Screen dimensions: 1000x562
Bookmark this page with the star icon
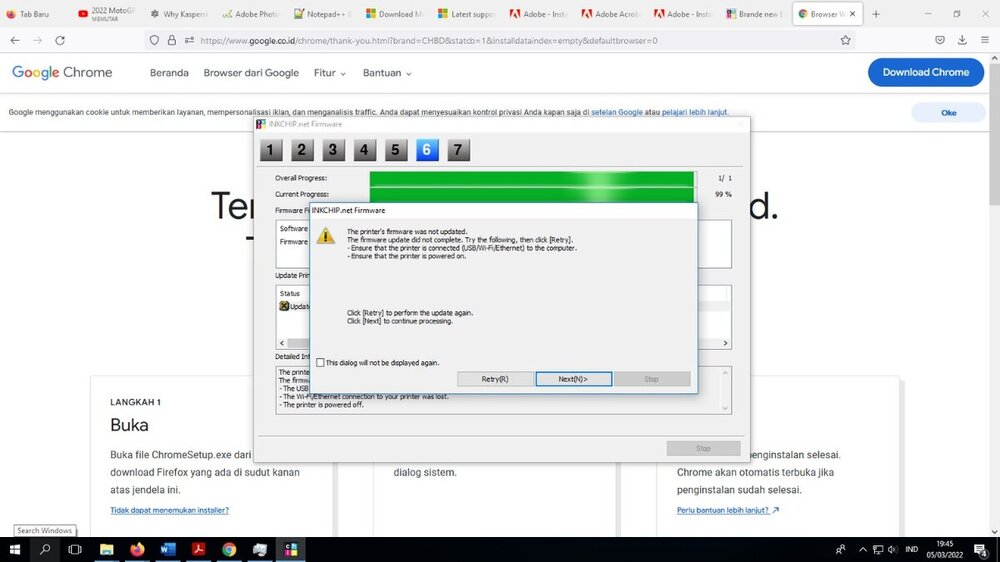[846, 41]
